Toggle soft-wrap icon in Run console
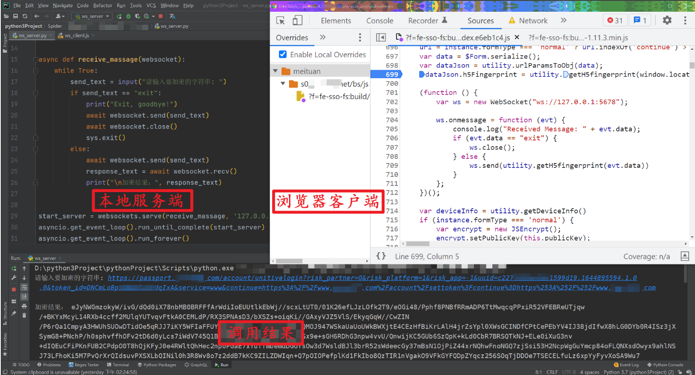Viewport: 695px width, 375px height. [24, 288]
